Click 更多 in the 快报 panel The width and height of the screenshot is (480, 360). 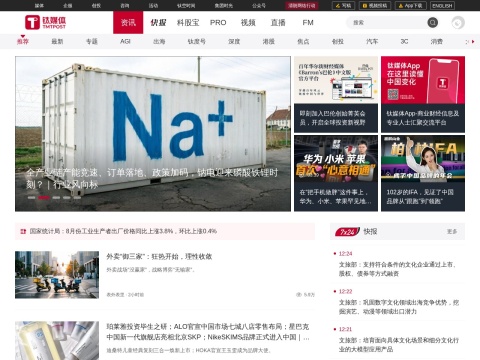pyautogui.click(x=452, y=232)
